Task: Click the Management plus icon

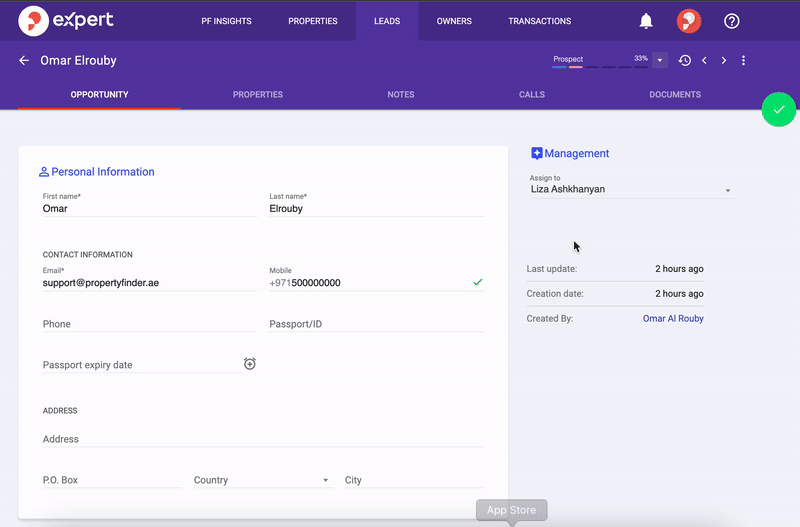Action: point(537,154)
